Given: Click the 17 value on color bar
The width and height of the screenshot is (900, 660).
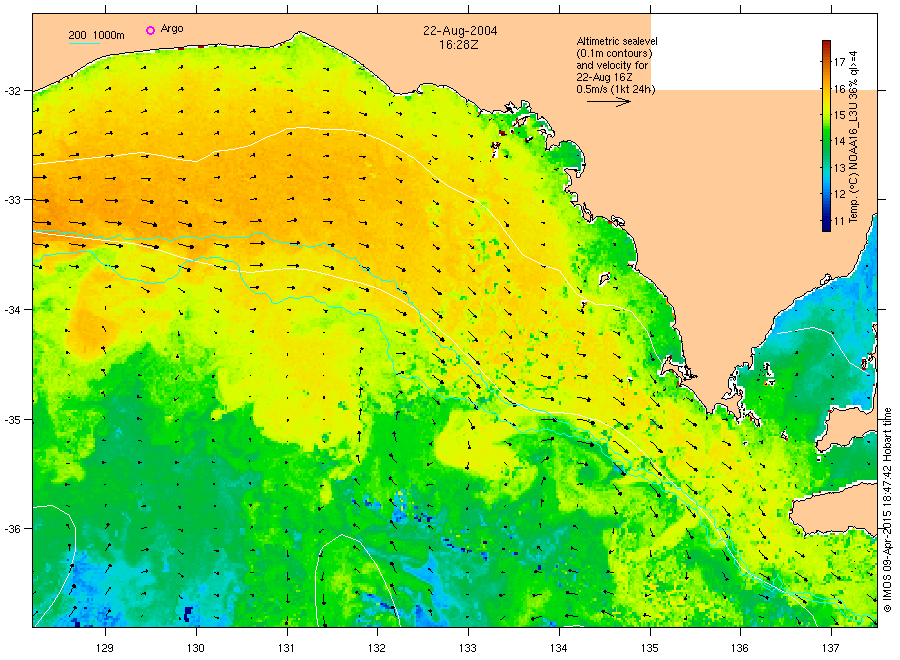Looking at the screenshot, I should pos(839,62).
